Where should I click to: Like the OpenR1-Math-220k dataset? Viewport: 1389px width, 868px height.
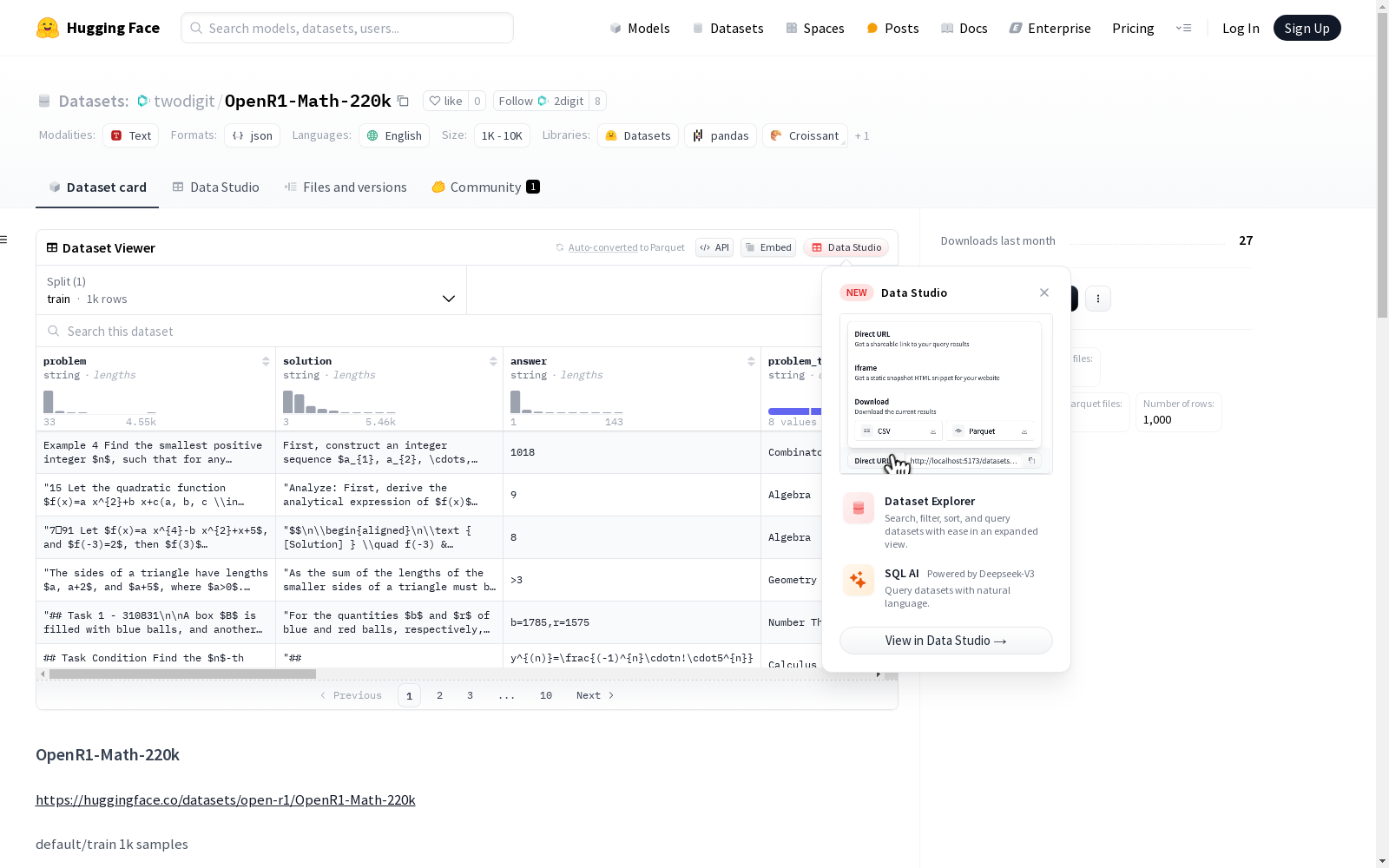(x=445, y=101)
